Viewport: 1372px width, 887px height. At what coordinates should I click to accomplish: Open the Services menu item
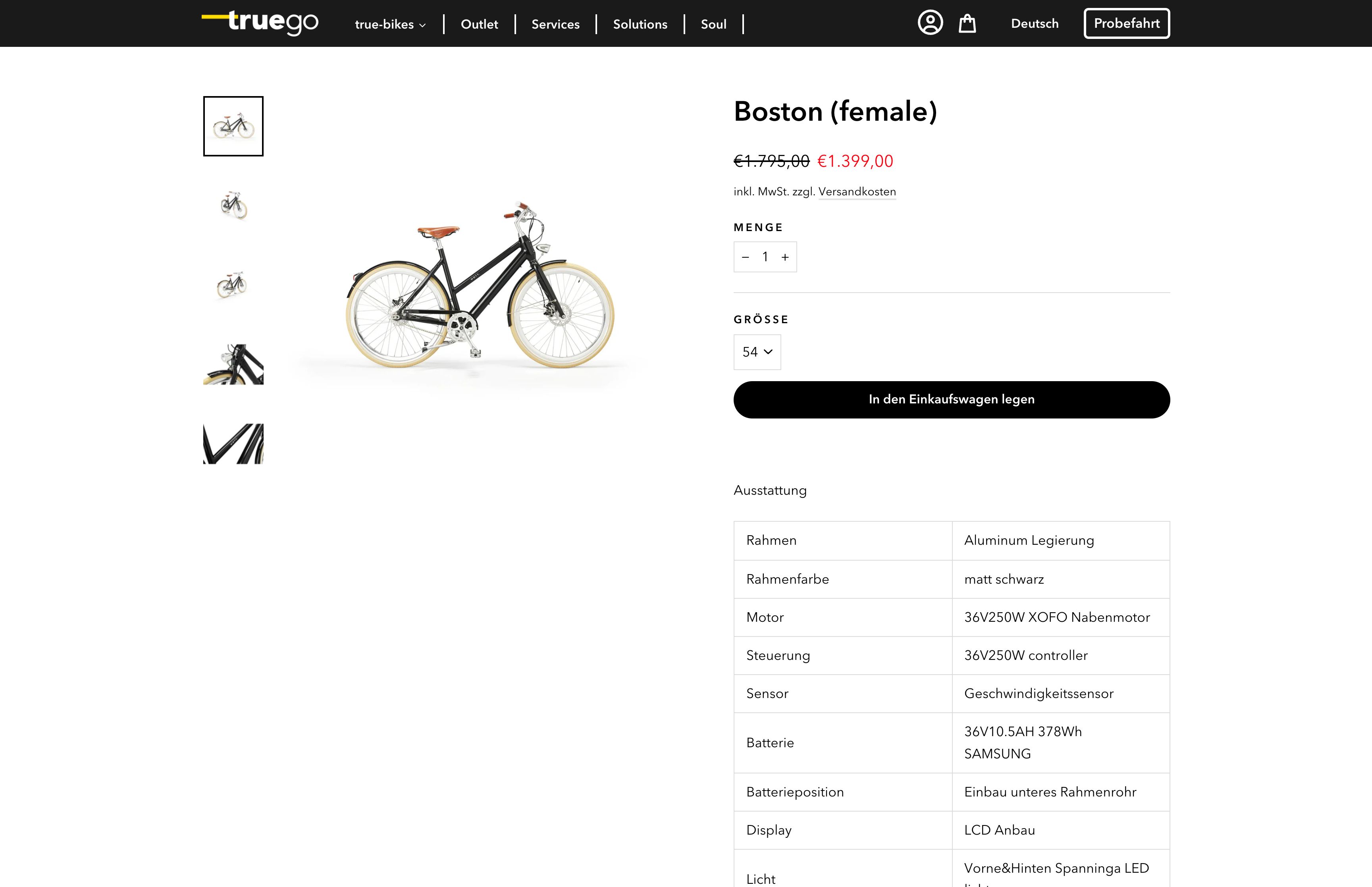555,24
